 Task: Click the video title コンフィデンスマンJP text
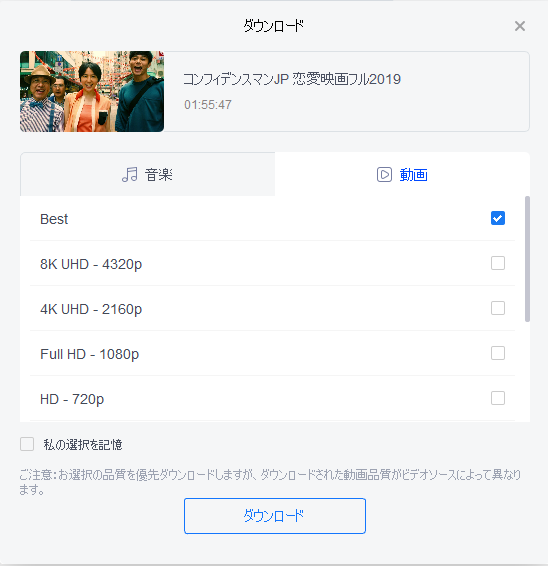point(292,79)
